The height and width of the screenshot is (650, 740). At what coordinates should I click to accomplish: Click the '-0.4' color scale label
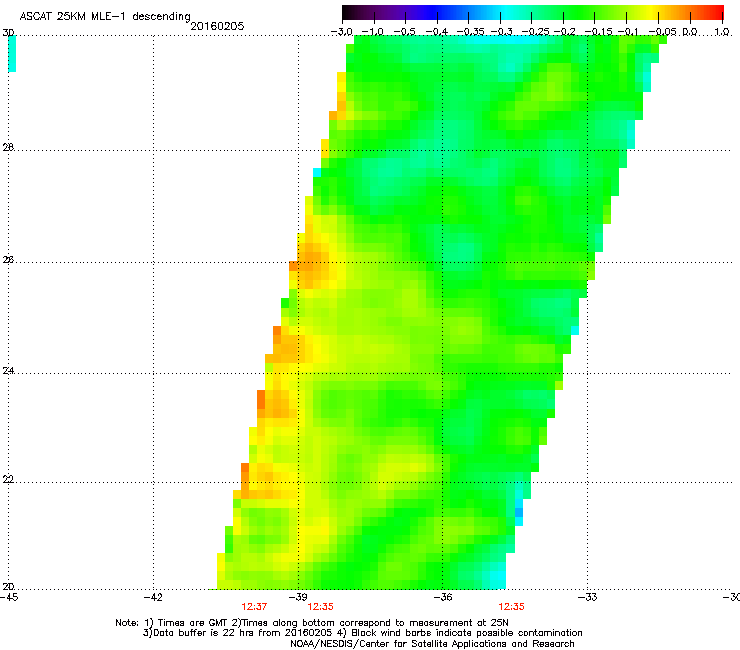click(436, 32)
